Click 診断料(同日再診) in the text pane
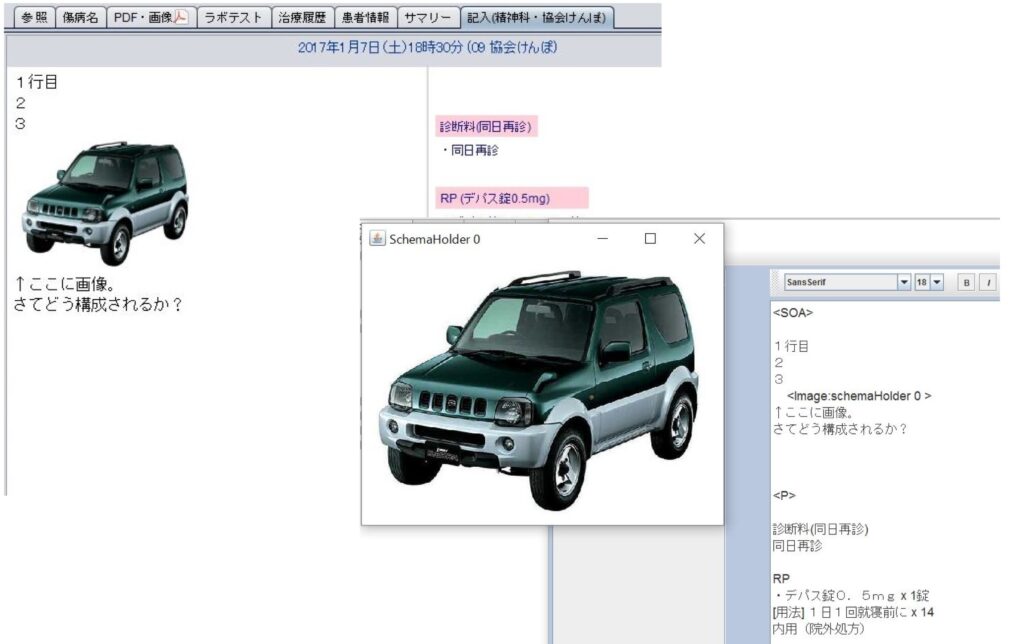 [x=820, y=529]
